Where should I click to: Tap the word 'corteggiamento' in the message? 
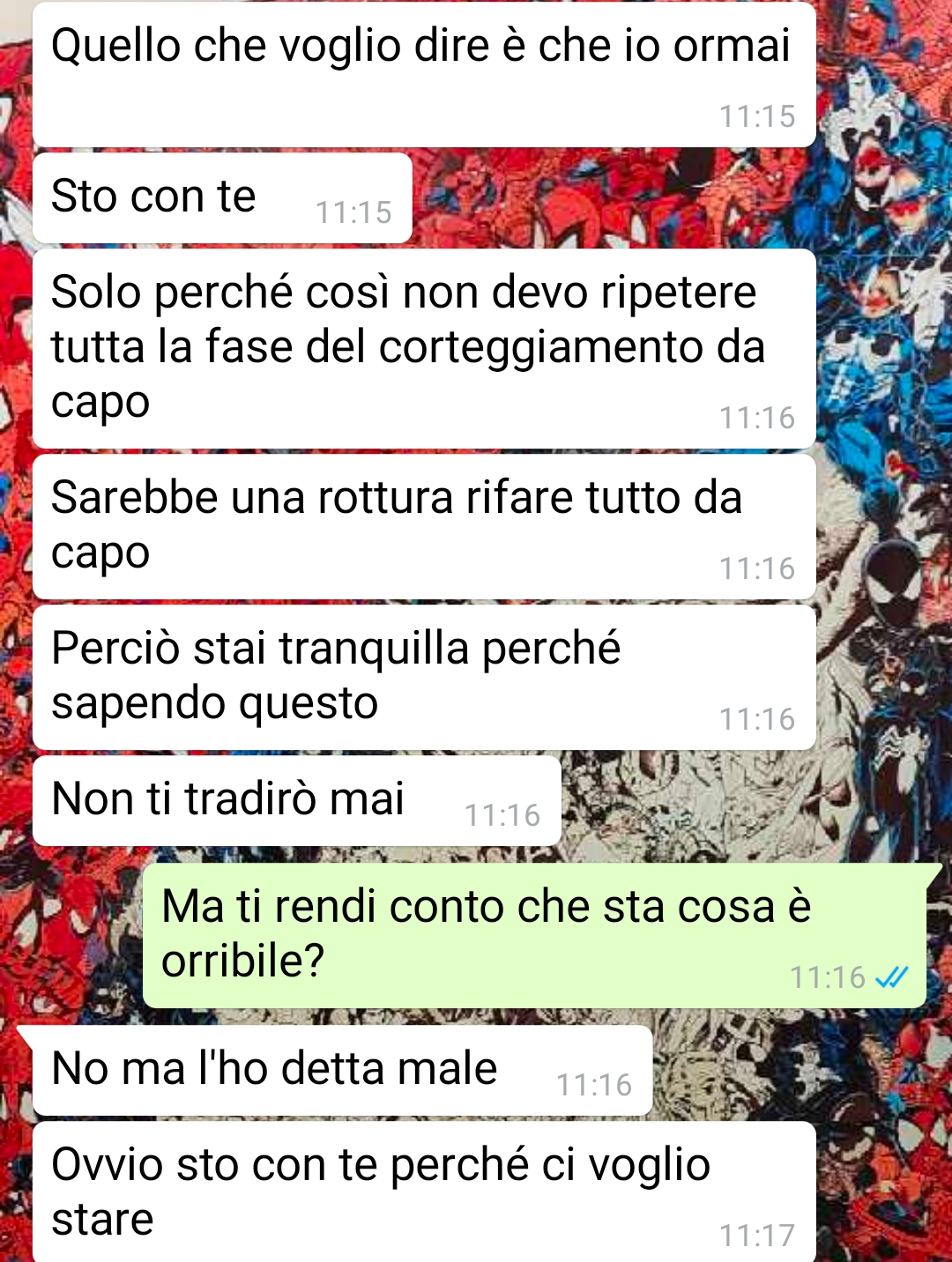pyautogui.click(x=538, y=347)
